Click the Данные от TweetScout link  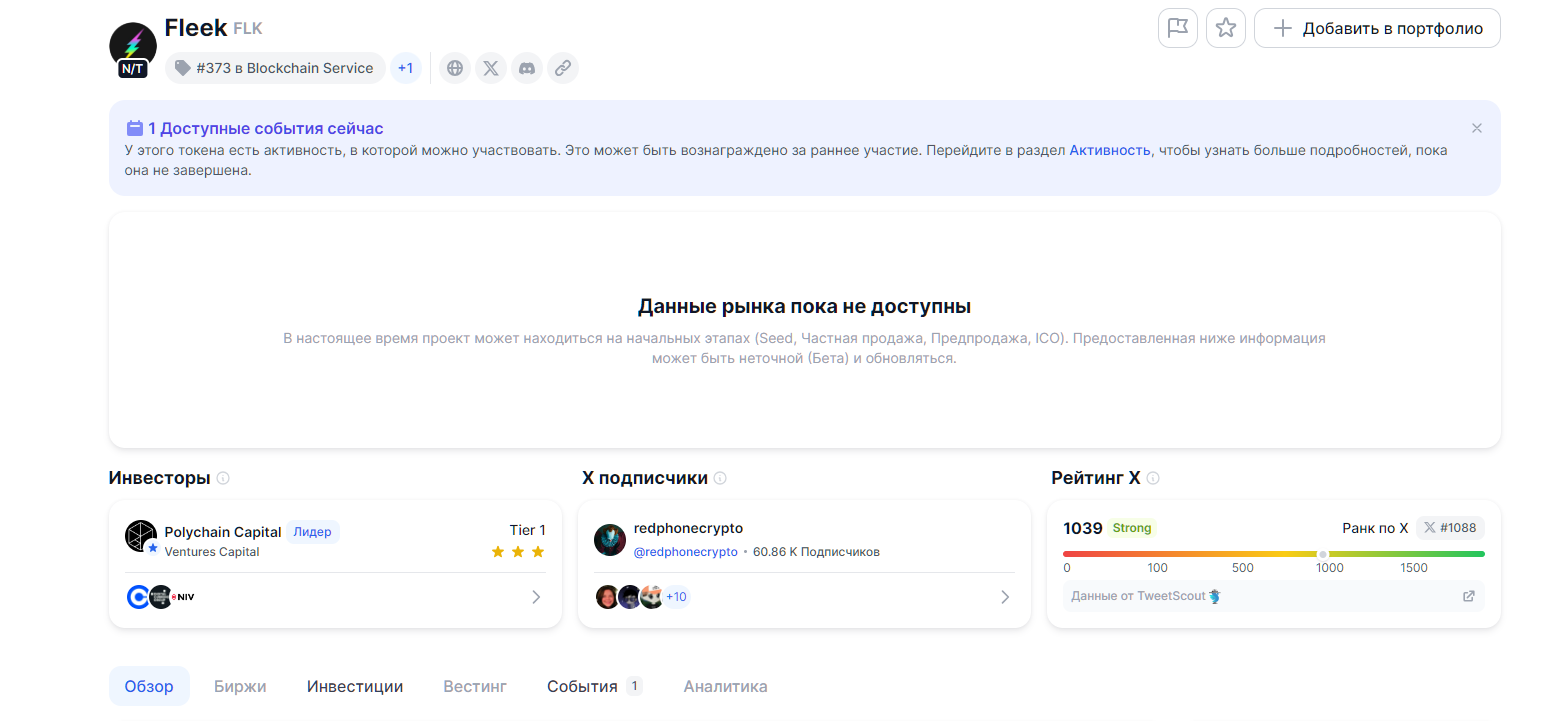[1146, 596]
